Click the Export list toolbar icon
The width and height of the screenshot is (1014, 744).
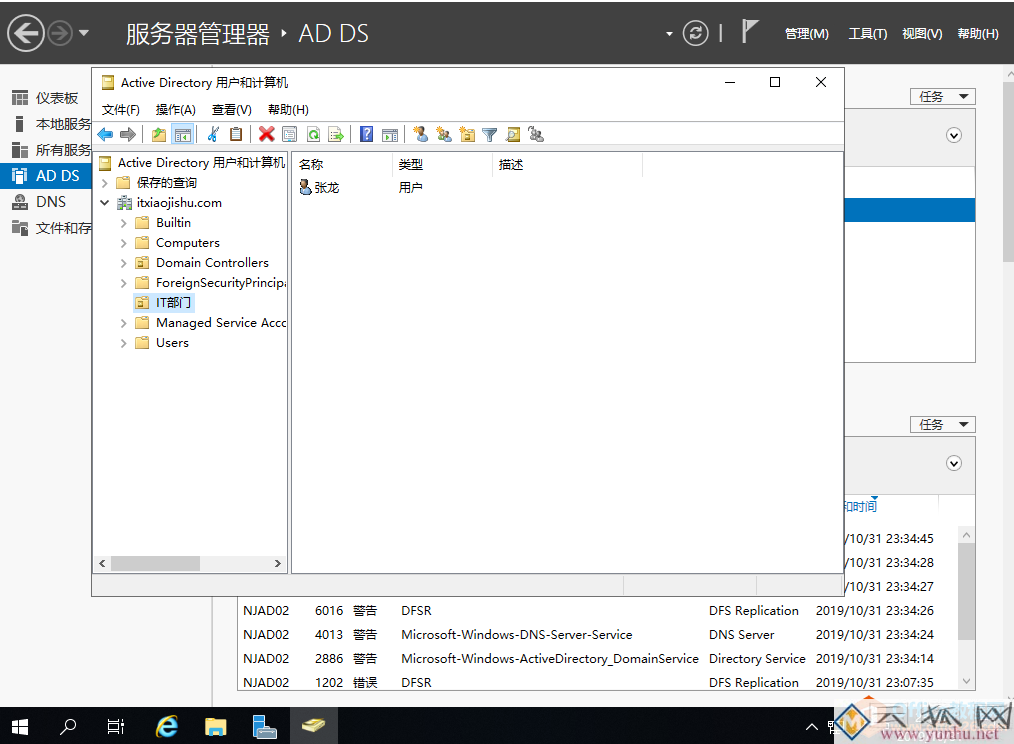click(x=336, y=135)
